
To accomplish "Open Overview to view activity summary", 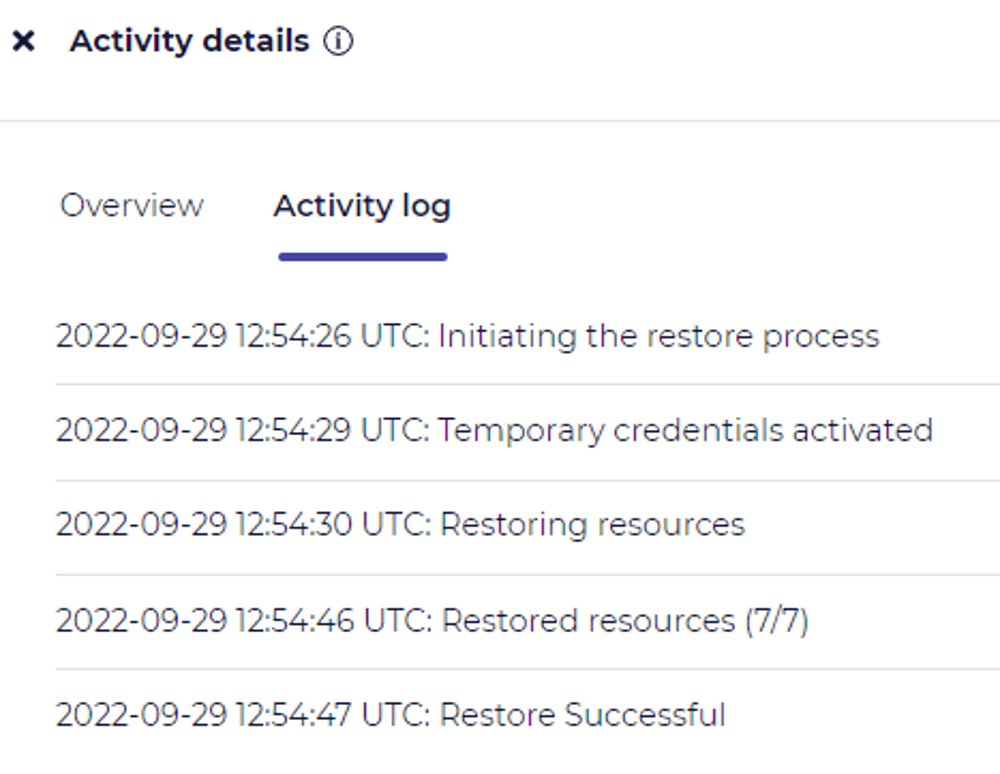I will [x=131, y=206].
